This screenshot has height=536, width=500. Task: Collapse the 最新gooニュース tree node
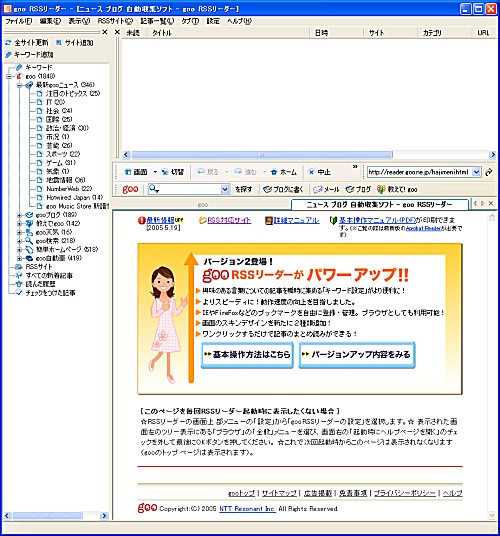coord(19,85)
